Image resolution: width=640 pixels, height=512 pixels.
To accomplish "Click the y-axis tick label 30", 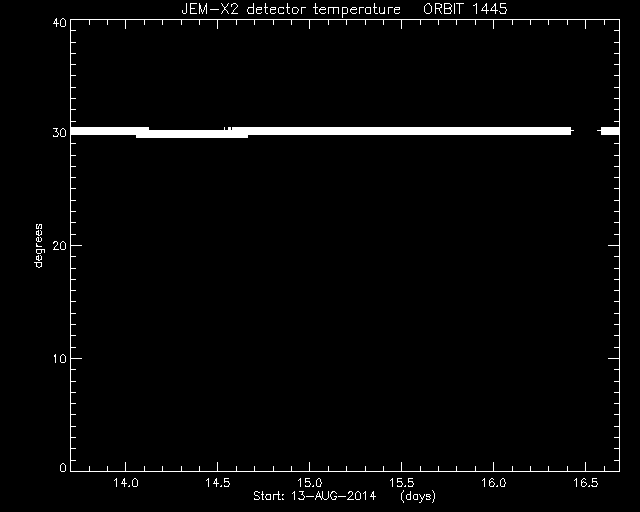I will pos(60,133).
